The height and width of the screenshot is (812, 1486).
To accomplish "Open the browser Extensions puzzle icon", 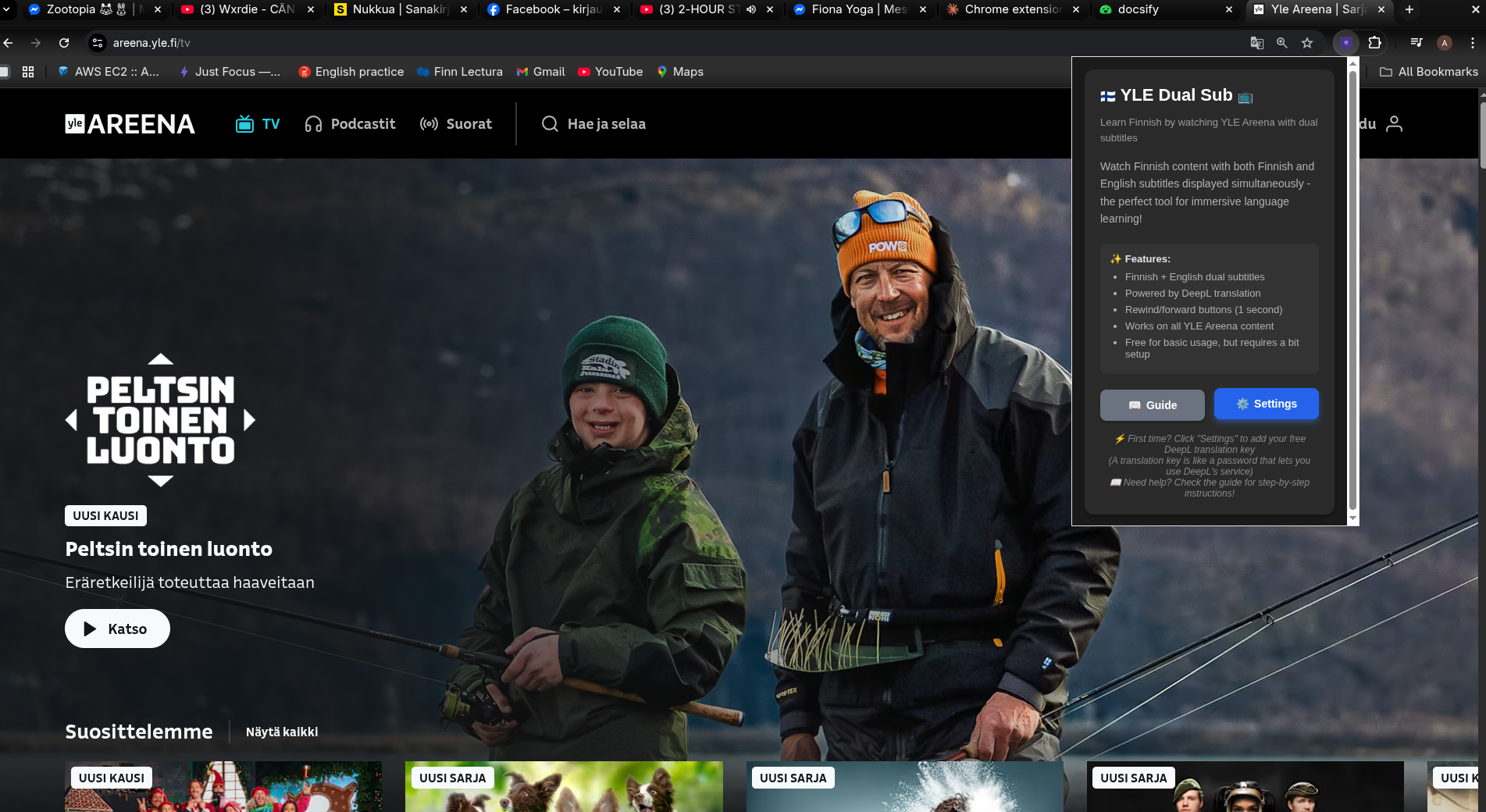I will tap(1375, 43).
